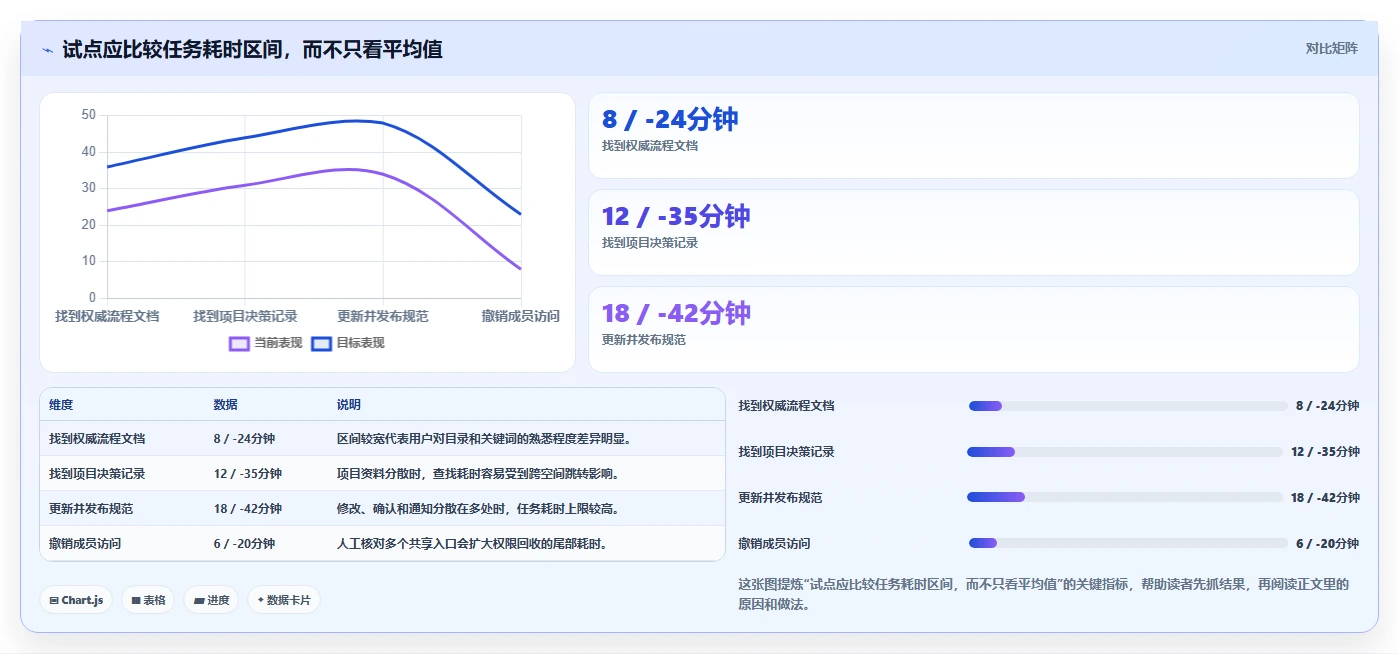The width and height of the screenshot is (1399, 654).
Task: Select table row cell 更新并发布规范
Action: [x=91, y=509]
